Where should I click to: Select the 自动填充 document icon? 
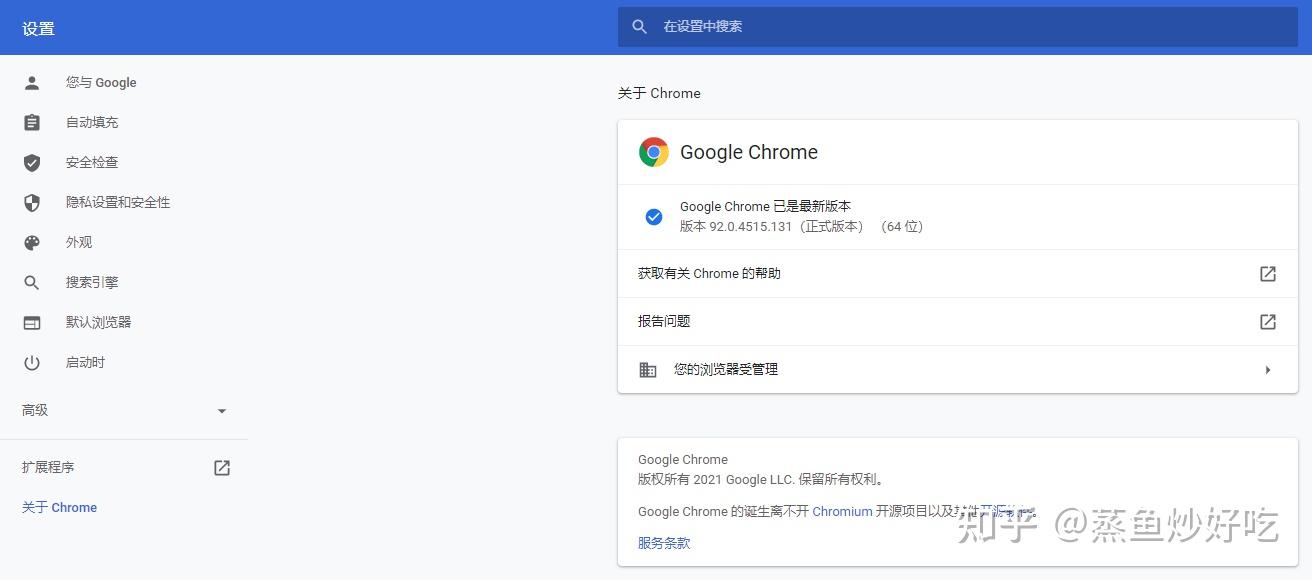pyautogui.click(x=31, y=122)
